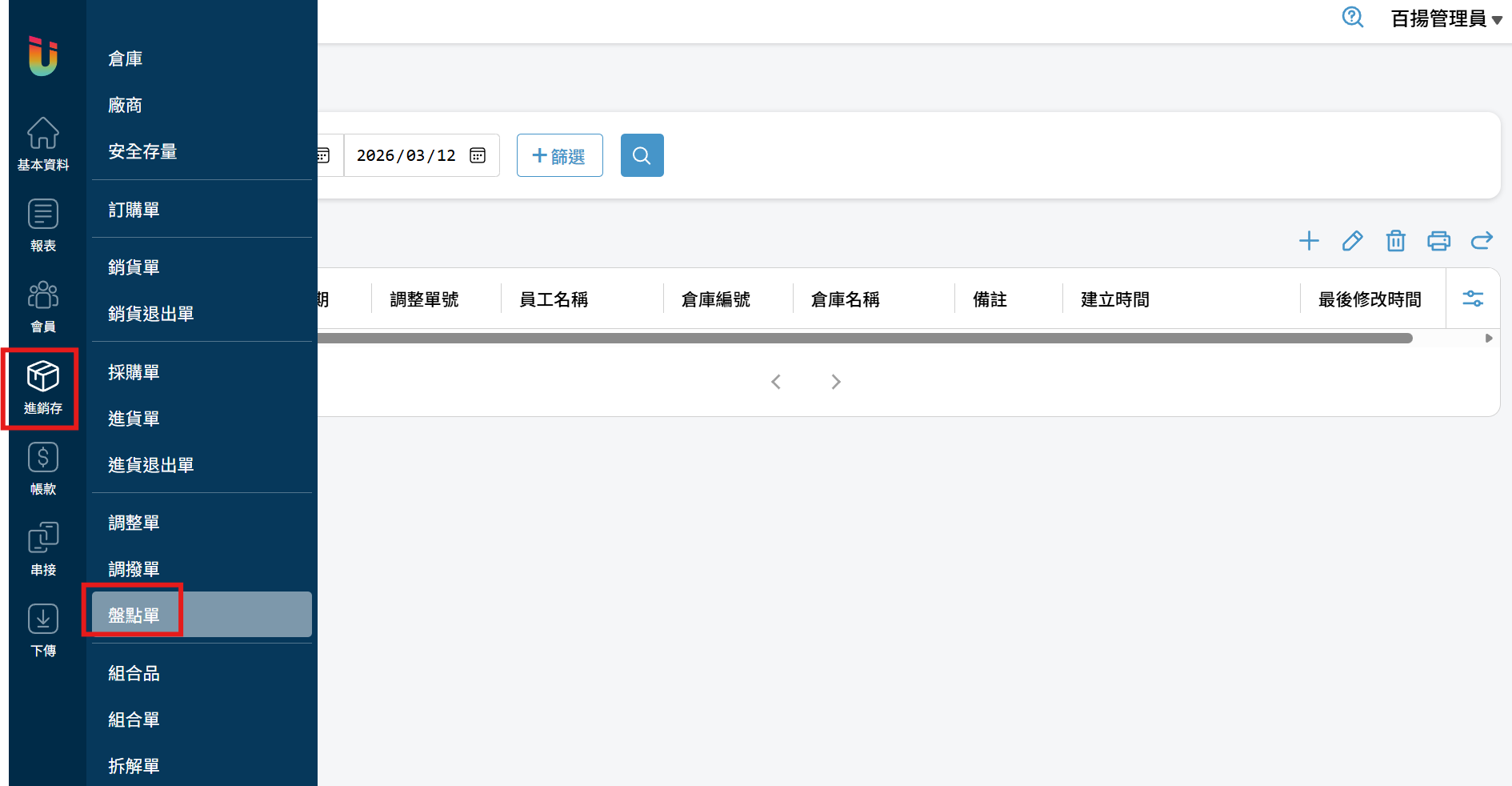This screenshot has width=1512, height=786.
Task: Go to previous page chevron
Action: tap(775, 382)
